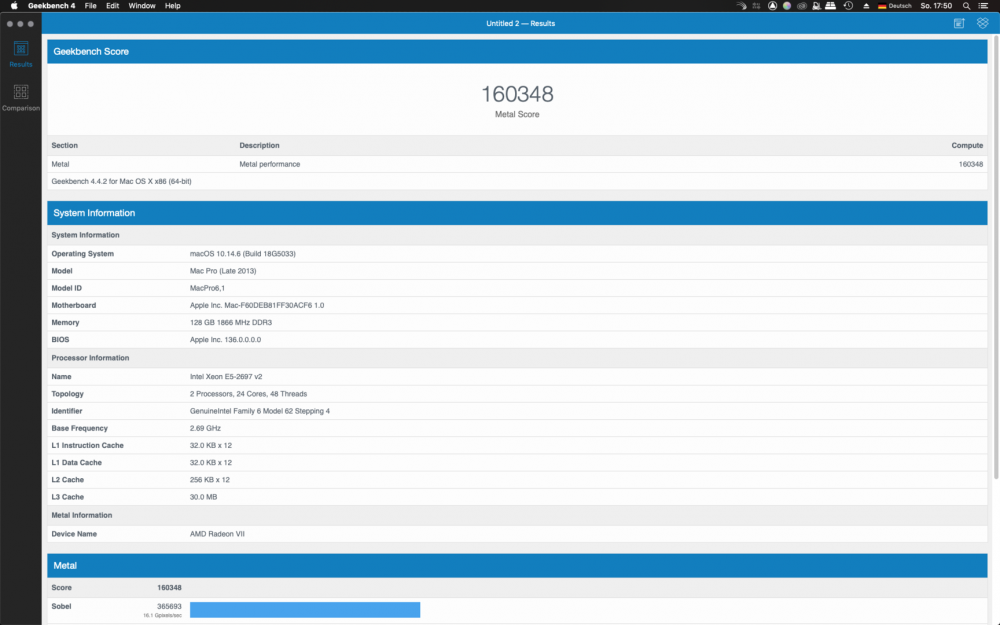Click the triangle-in-circle menu bar icon
The image size is (1000, 625).
(772, 6)
